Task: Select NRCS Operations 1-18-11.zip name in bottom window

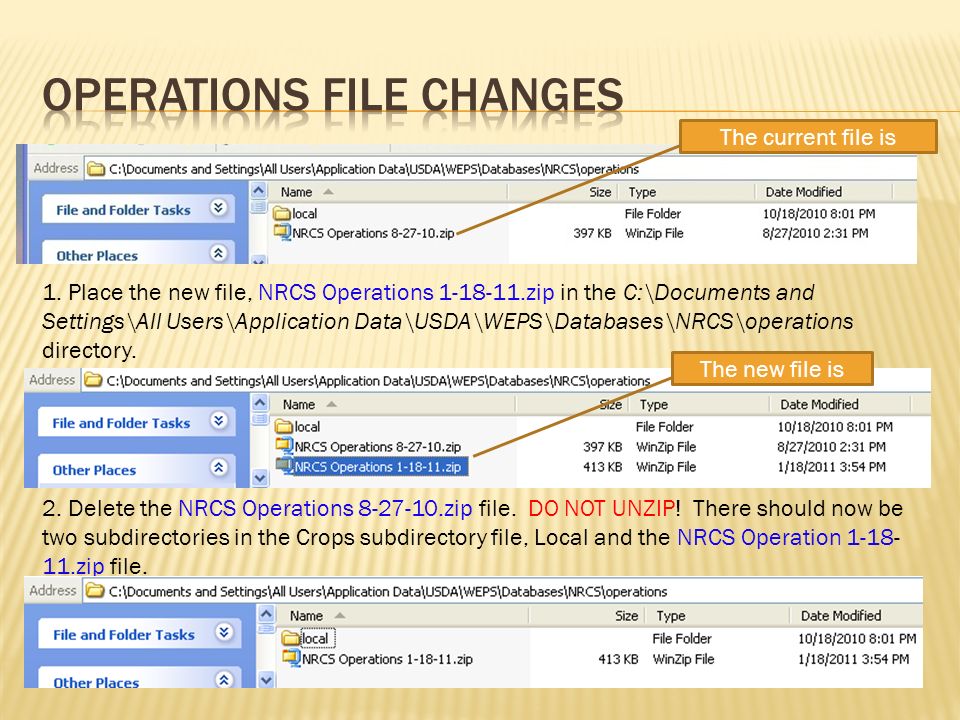Action: pos(388,659)
